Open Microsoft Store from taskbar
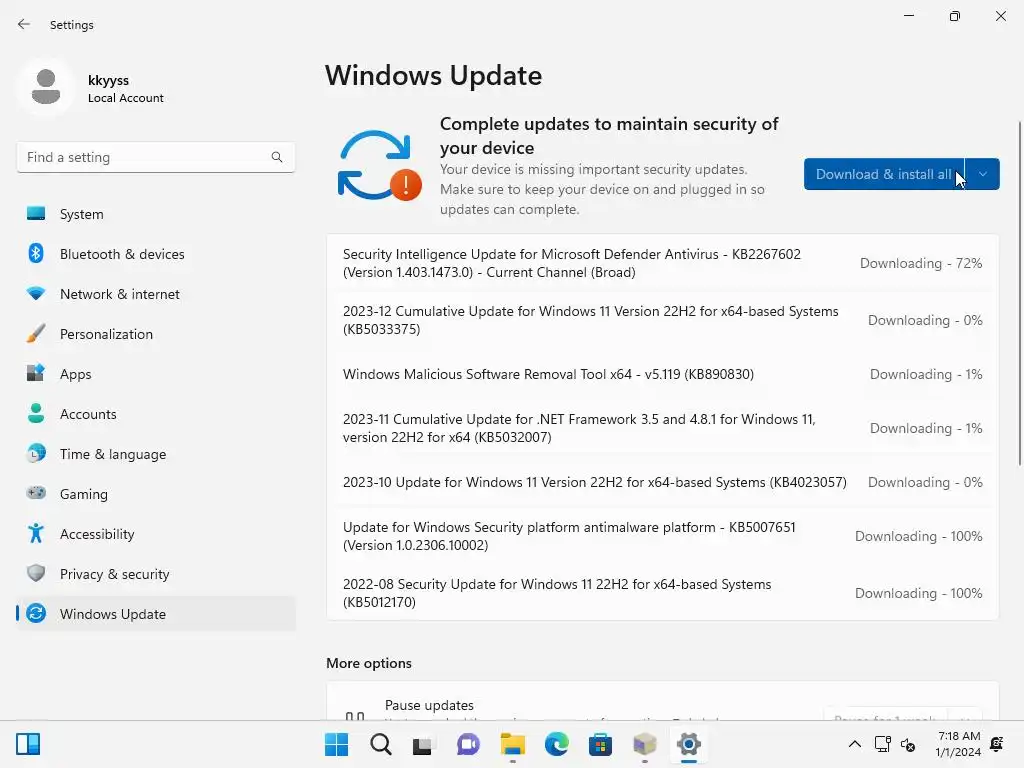The image size is (1024, 768). click(600, 744)
